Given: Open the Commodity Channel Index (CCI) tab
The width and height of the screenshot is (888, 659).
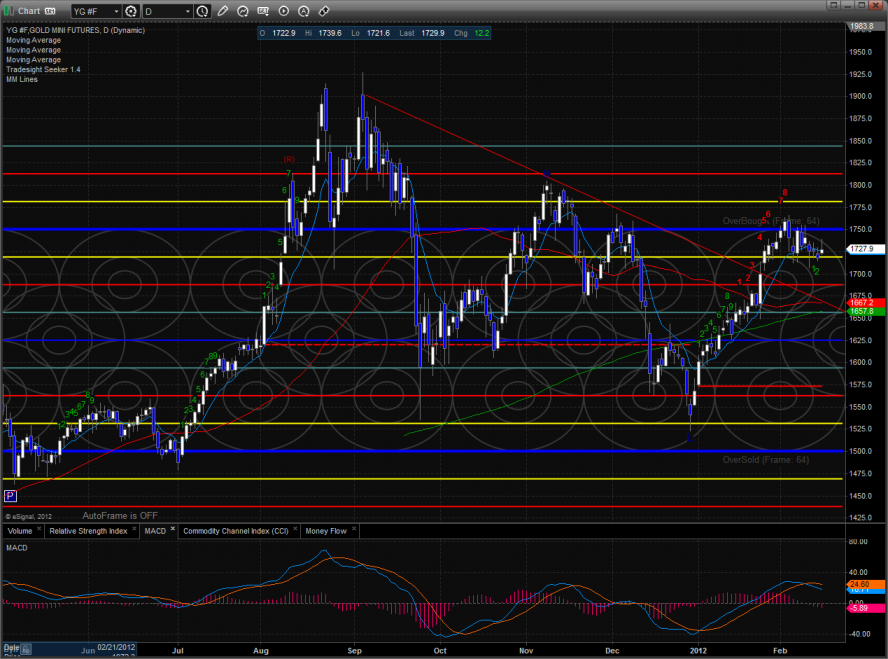Looking at the screenshot, I should pos(236,531).
